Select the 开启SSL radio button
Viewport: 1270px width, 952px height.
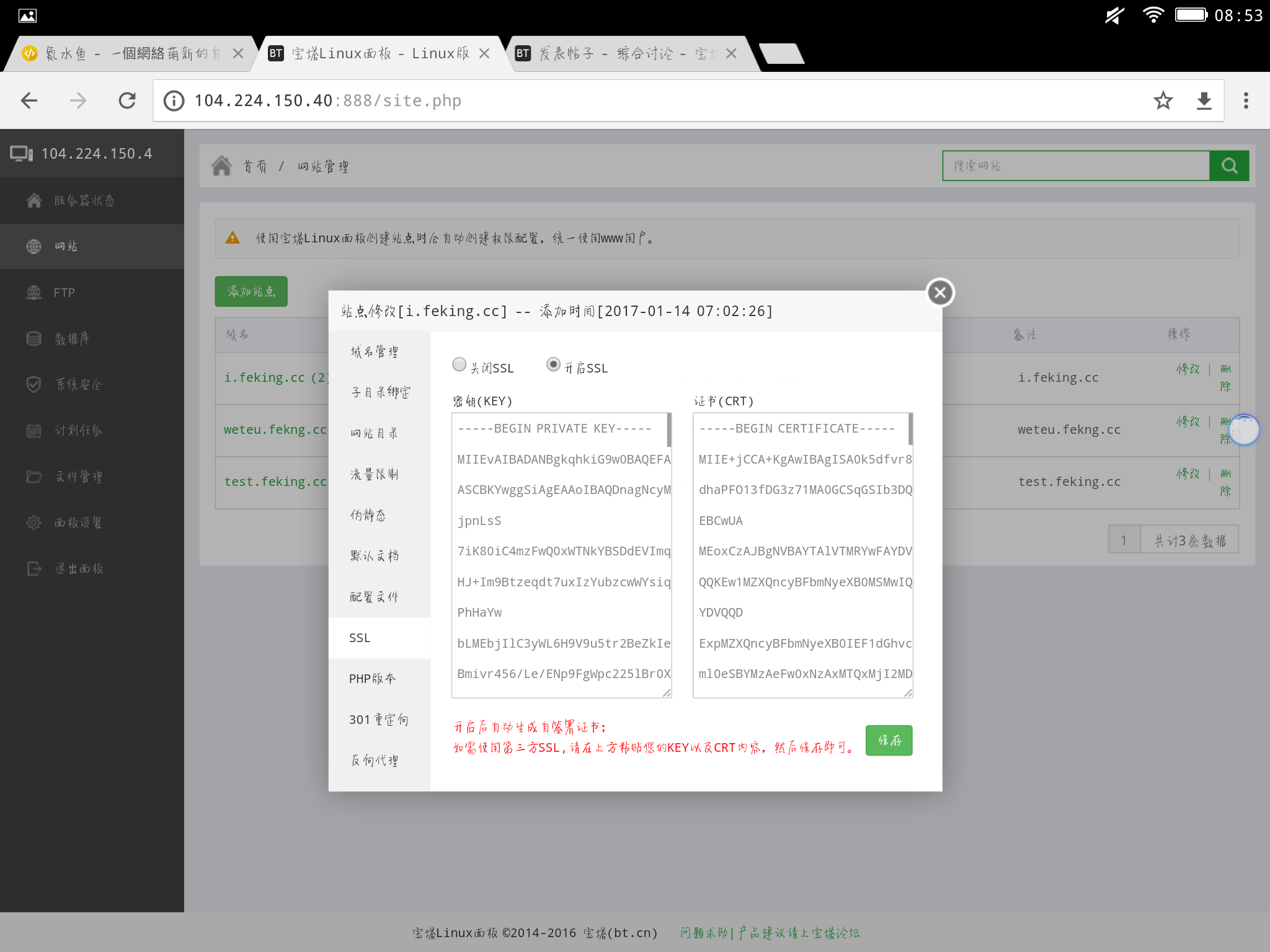click(553, 364)
